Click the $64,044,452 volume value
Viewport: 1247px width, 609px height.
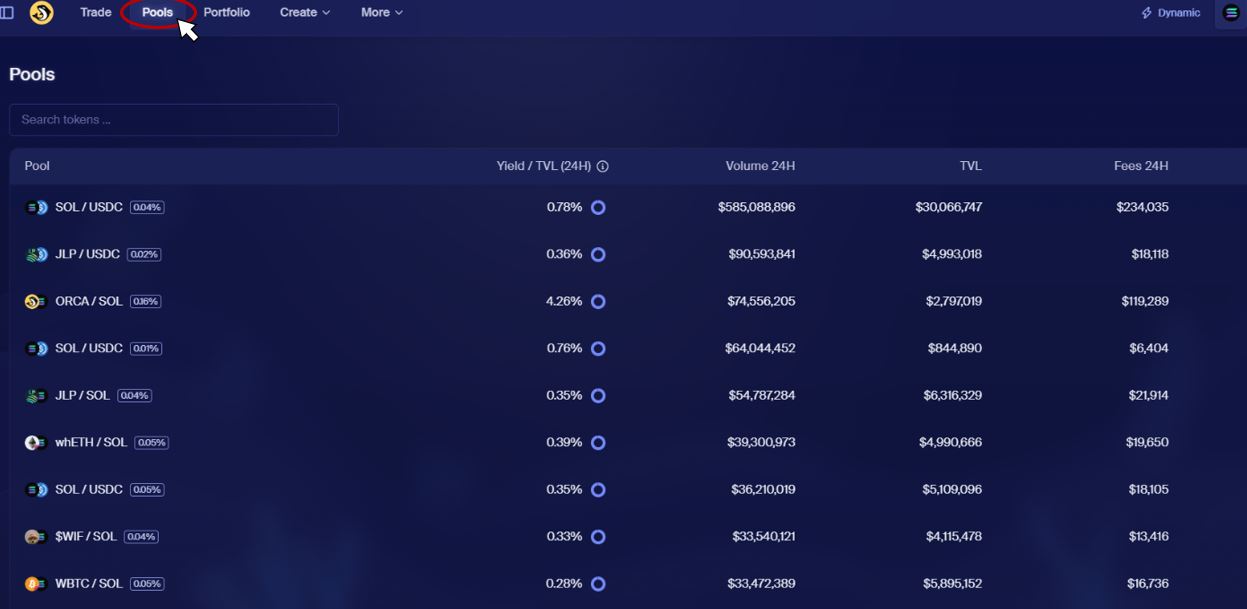[760, 348]
